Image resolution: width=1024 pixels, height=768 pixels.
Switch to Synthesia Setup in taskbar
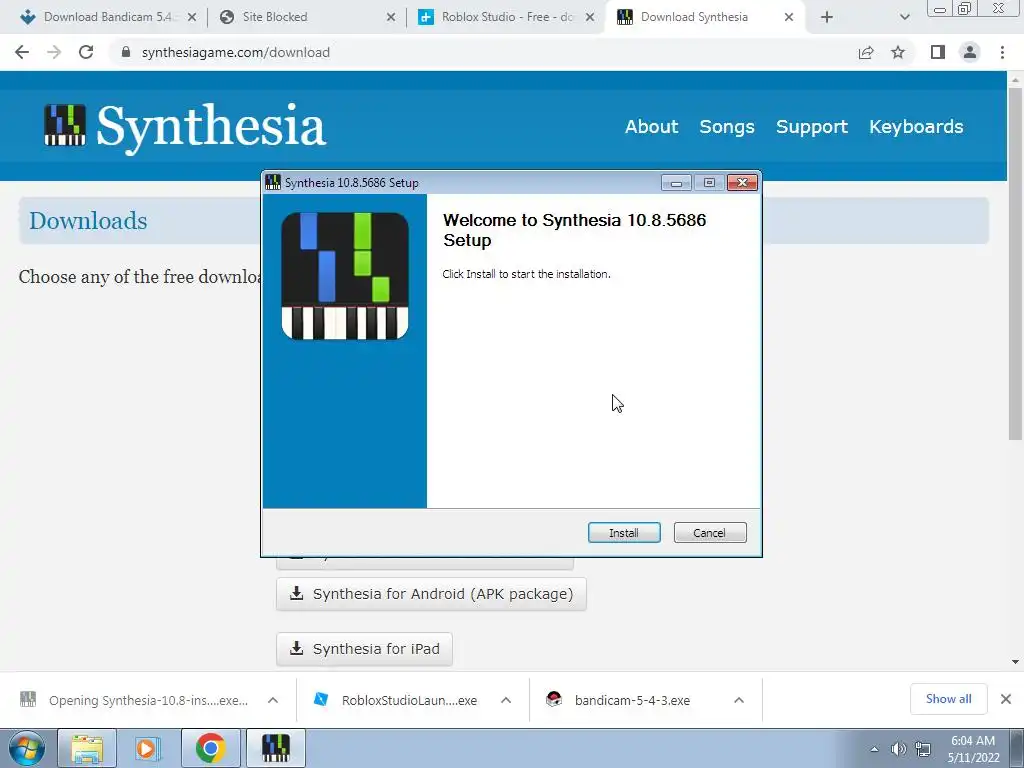point(275,748)
